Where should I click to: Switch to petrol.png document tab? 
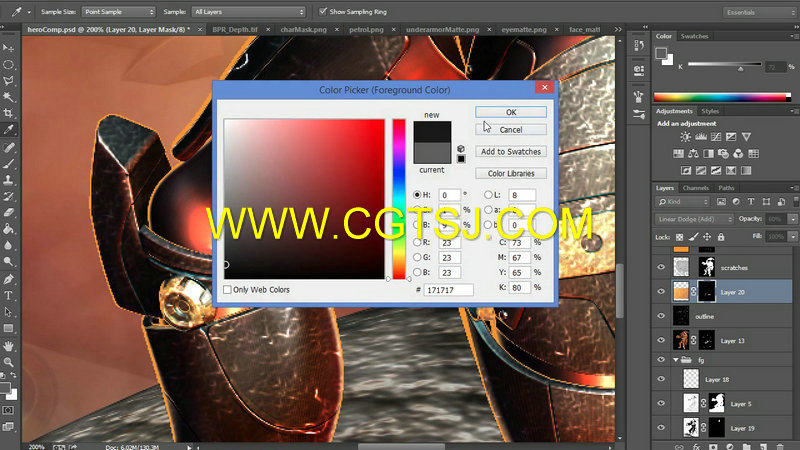366,30
